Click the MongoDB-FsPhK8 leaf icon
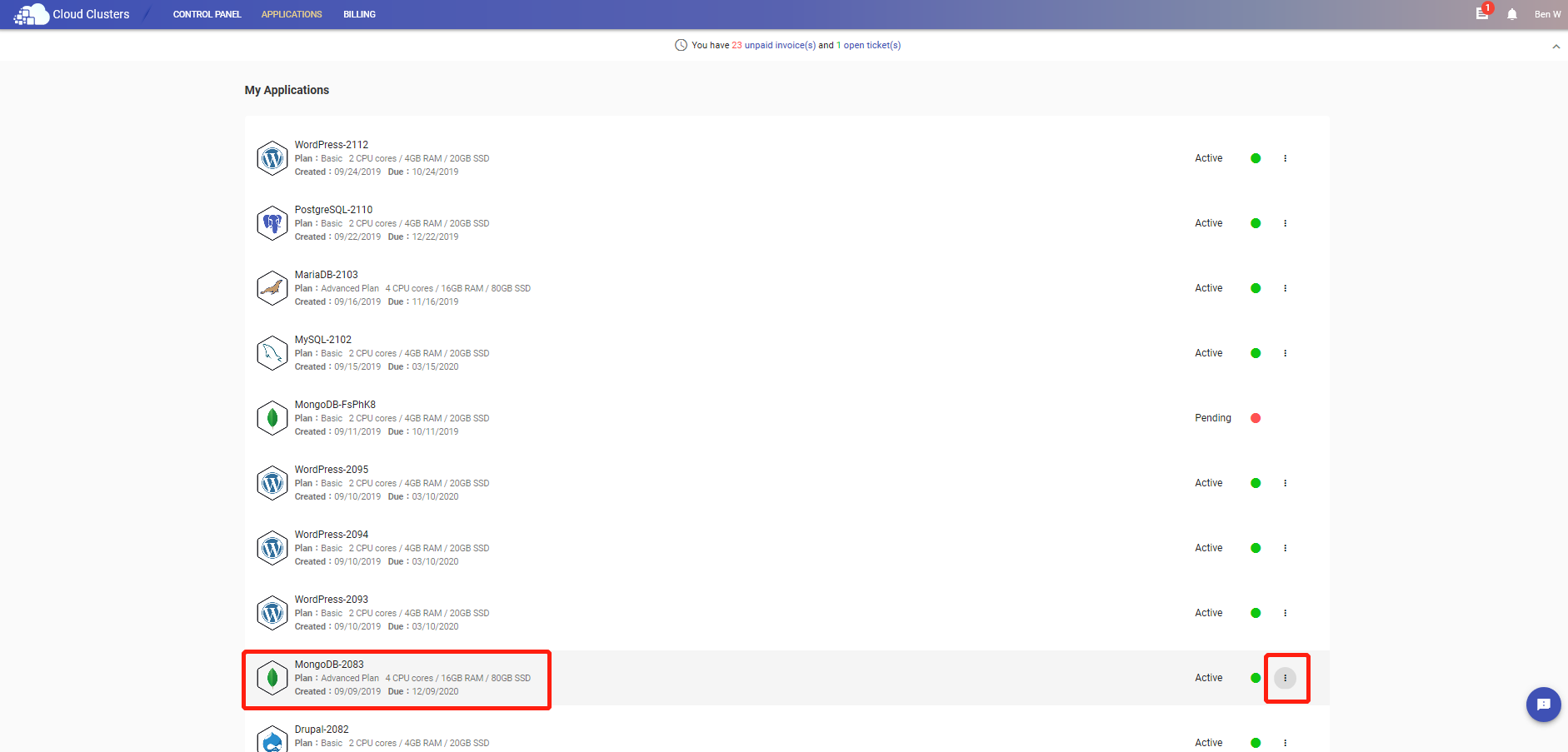 pyautogui.click(x=272, y=418)
